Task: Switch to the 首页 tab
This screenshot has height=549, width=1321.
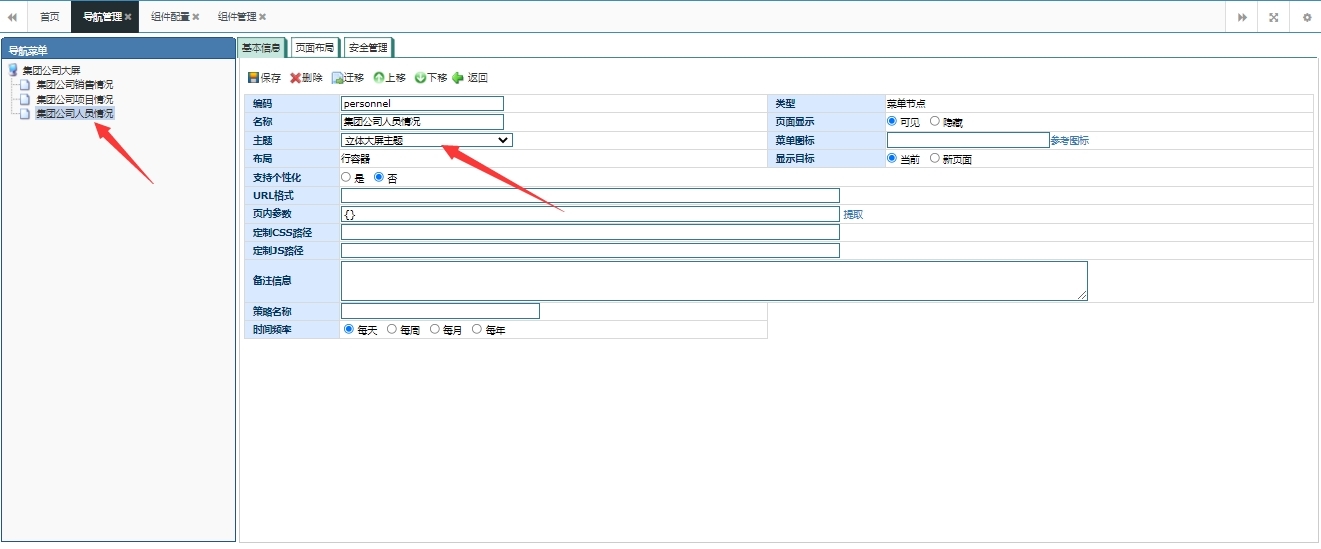Action: [50, 17]
